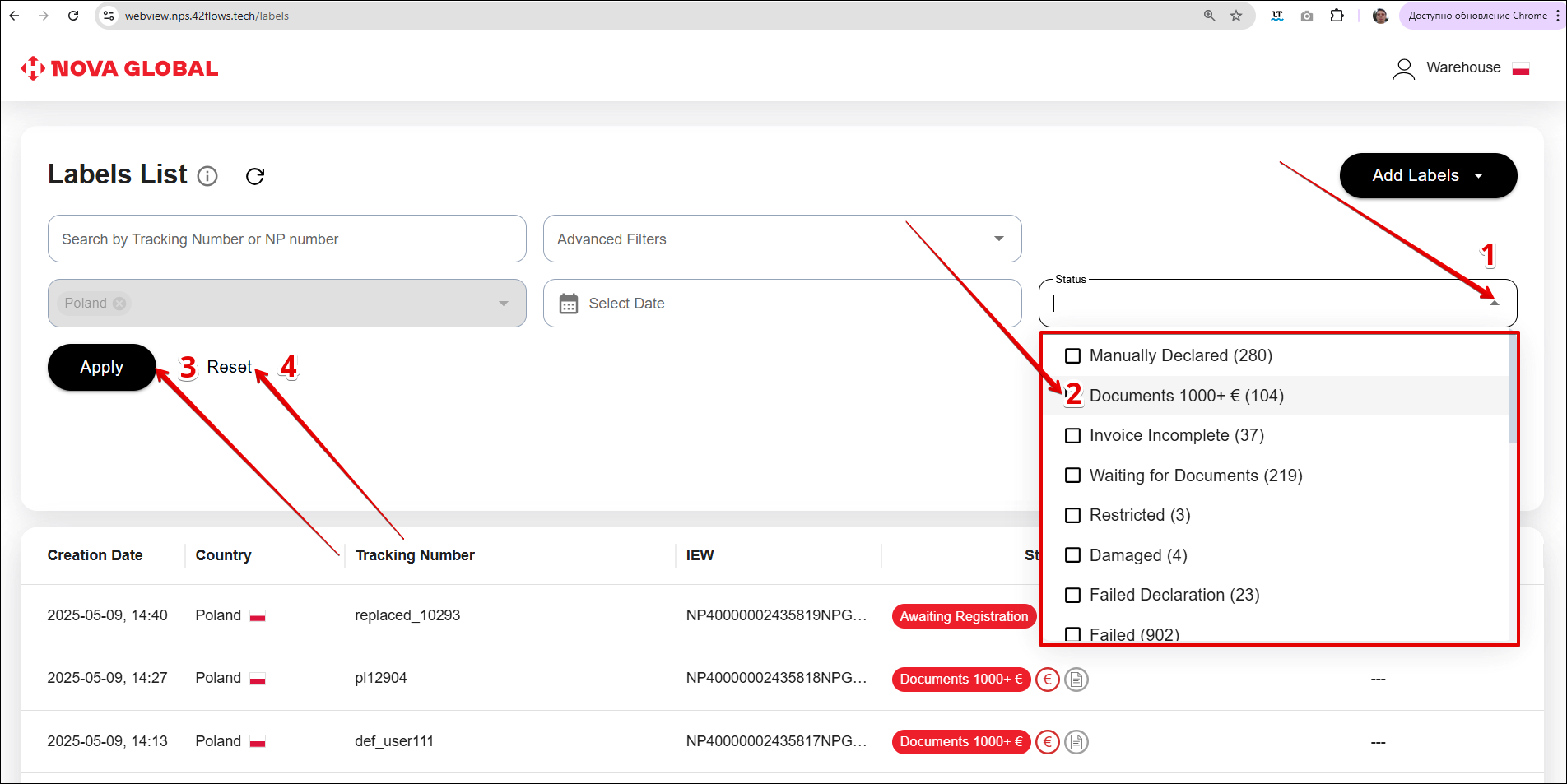This screenshot has width=1567, height=784.
Task: Expand the Advanced Filters dropdown
Action: pyautogui.click(x=998, y=239)
